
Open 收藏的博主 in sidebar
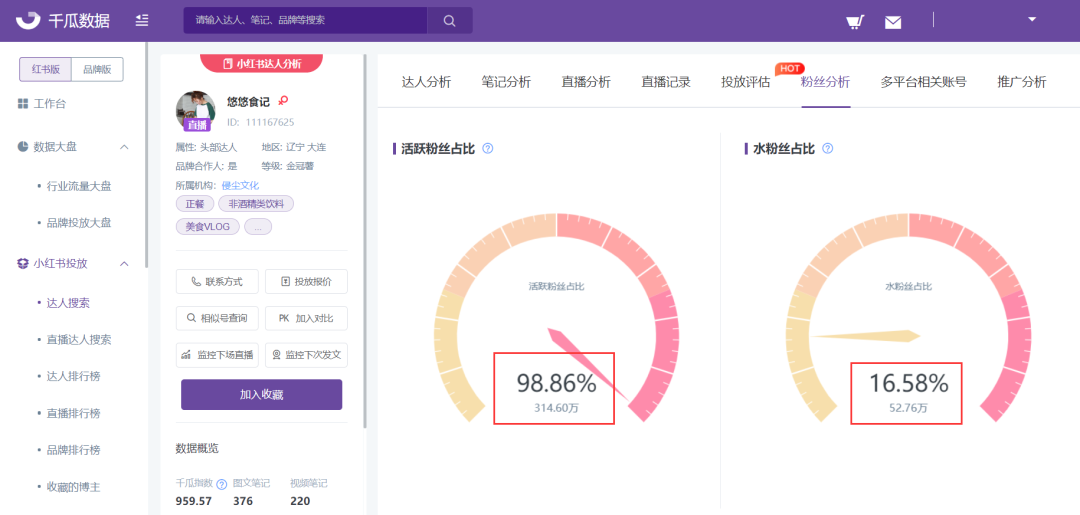(x=73, y=487)
